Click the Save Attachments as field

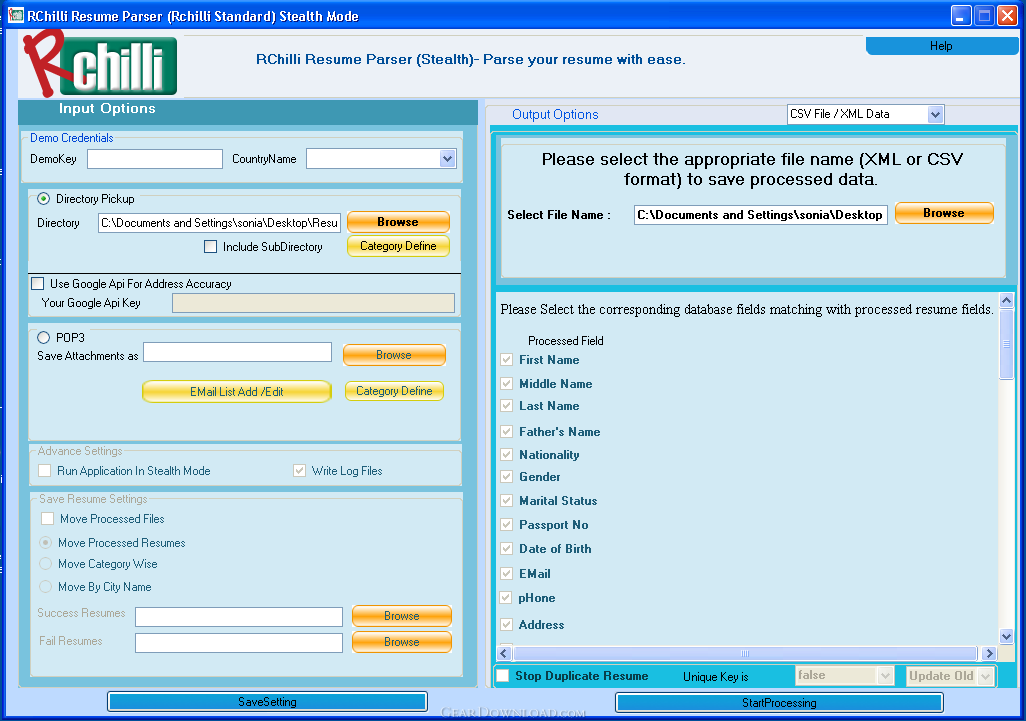tap(238, 352)
